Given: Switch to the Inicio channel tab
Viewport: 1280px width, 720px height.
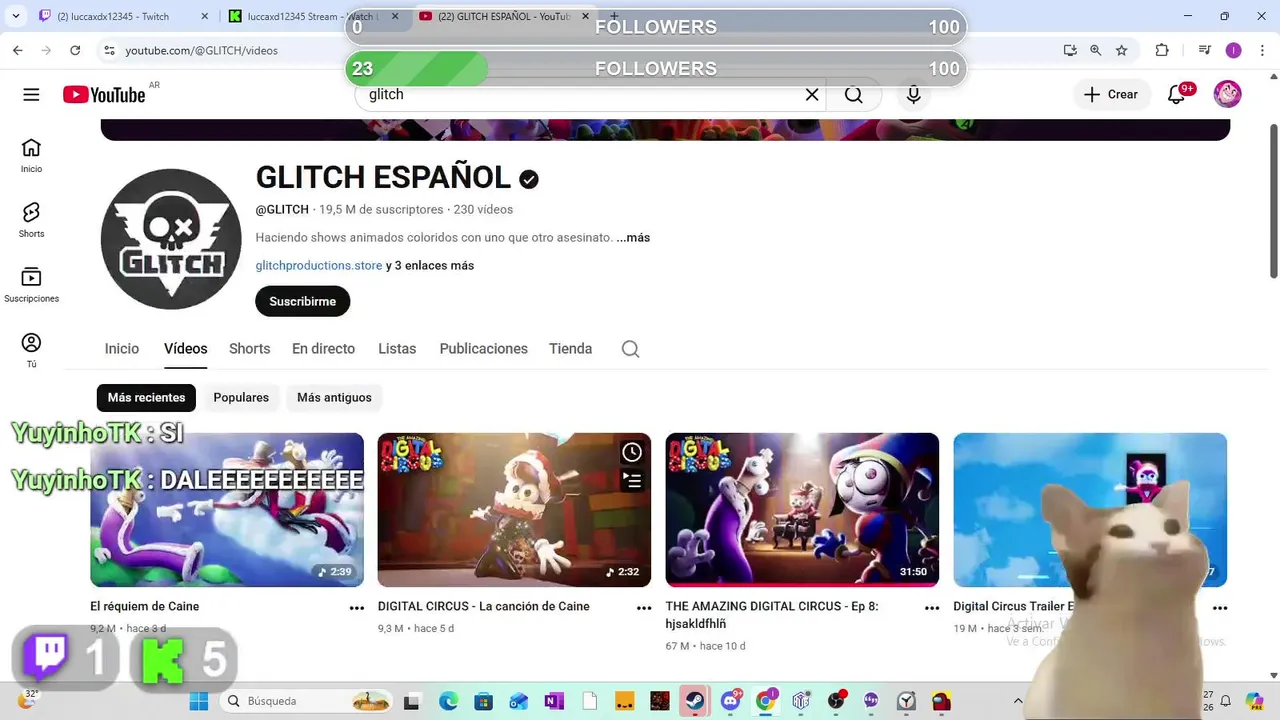Looking at the screenshot, I should [x=122, y=349].
